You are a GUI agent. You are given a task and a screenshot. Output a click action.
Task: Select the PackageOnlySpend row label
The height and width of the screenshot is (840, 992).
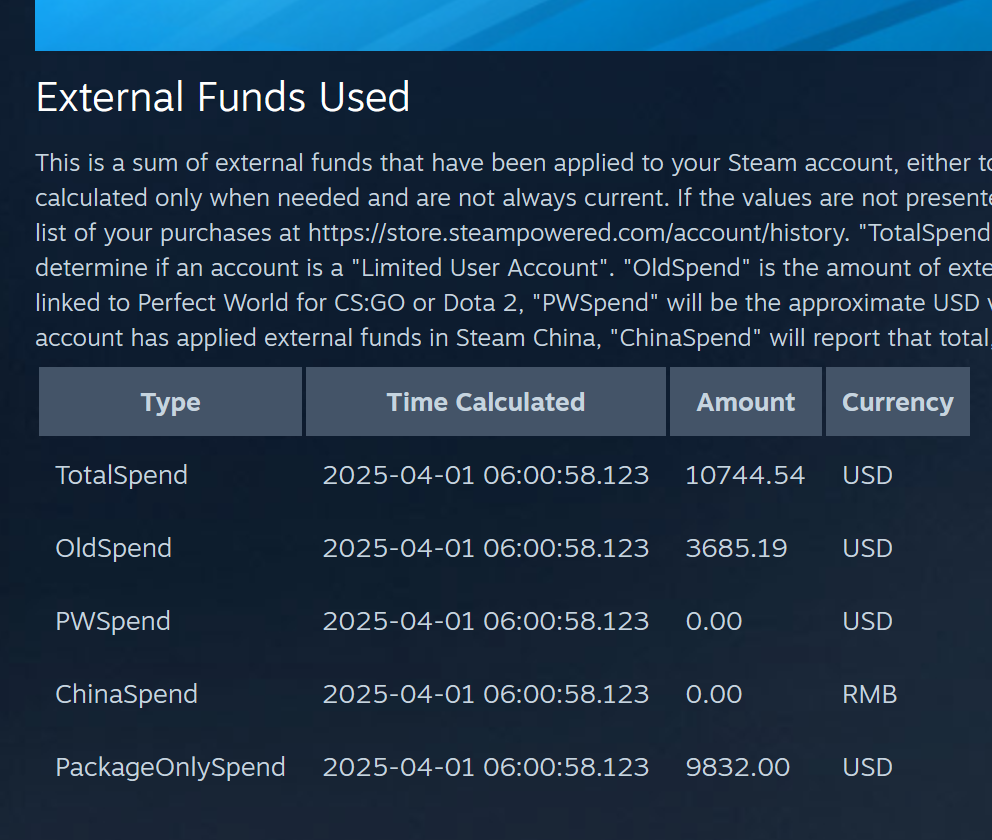click(170, 767)
